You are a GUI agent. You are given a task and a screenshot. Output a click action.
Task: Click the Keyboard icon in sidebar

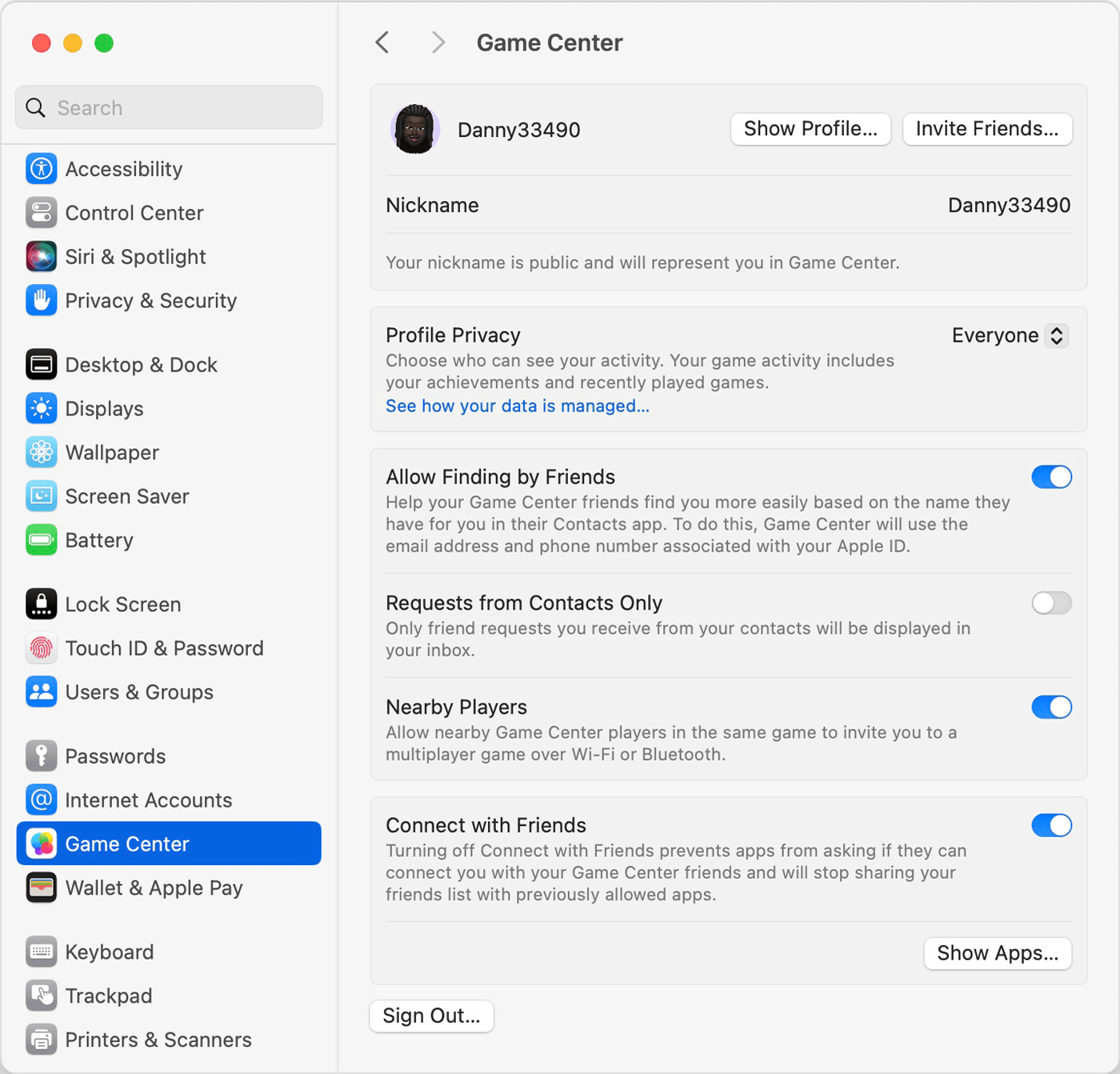coord(41,952)
